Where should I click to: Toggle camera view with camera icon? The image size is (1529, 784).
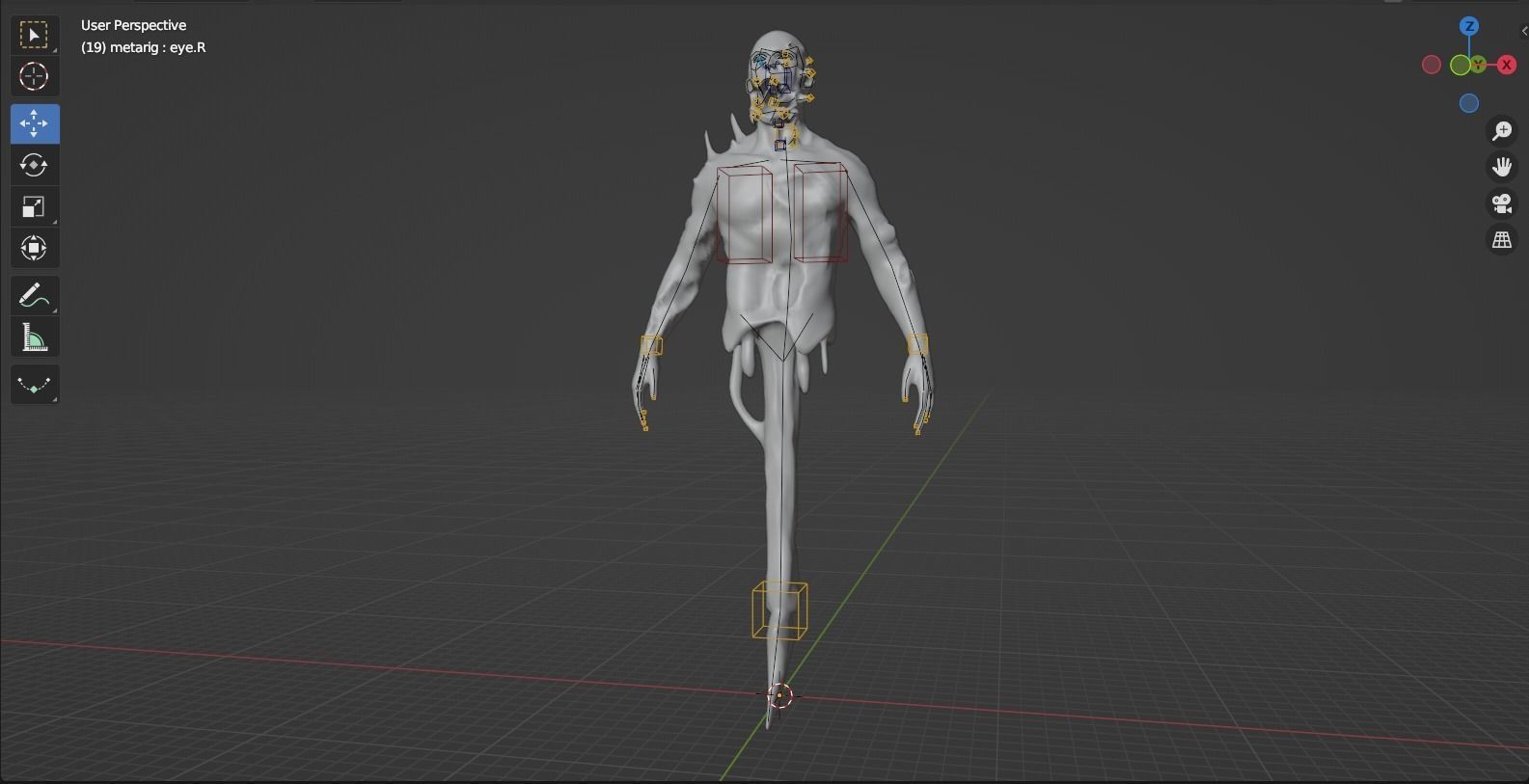(x=1502, y=203)
